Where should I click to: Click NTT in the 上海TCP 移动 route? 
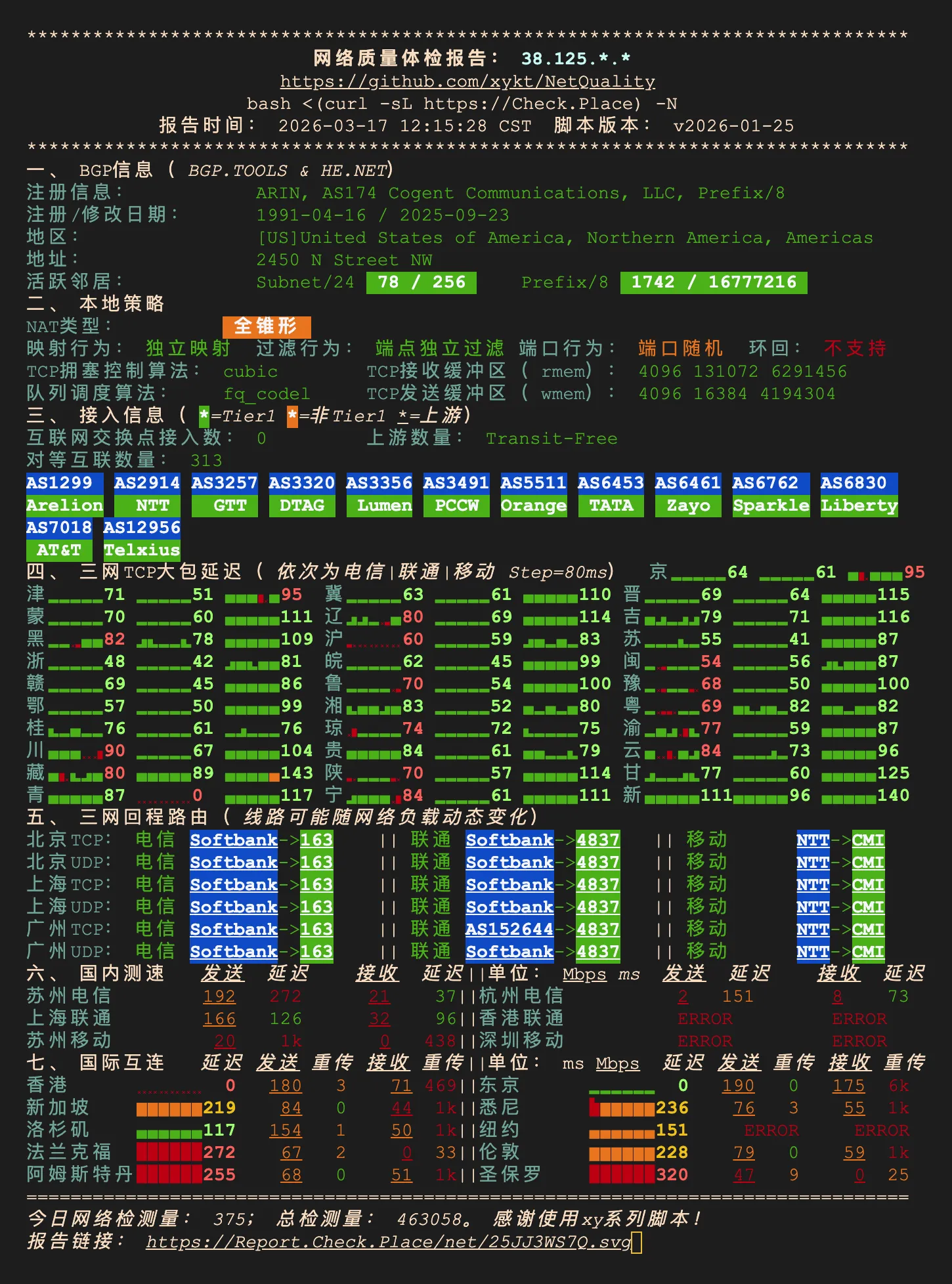(813, 885)
